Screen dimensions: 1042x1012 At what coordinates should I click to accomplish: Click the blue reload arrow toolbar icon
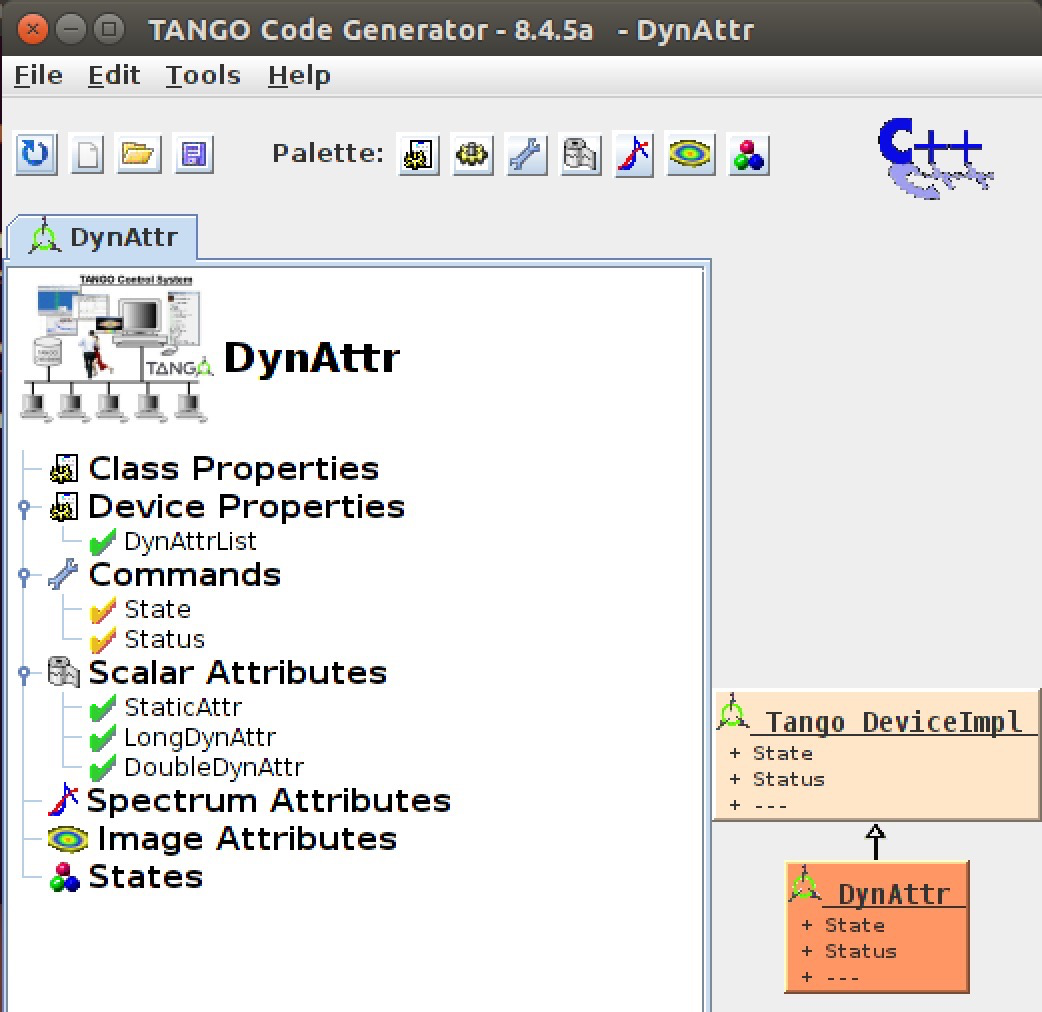tap(36, 153)
